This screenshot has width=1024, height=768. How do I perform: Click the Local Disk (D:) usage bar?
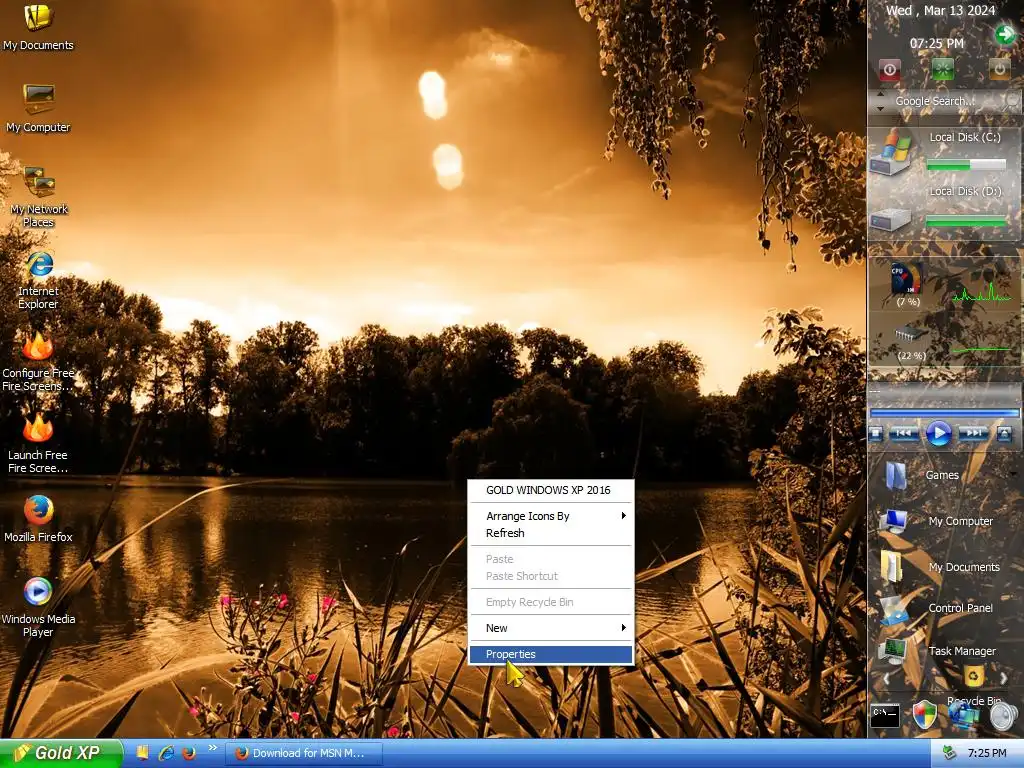pos(966,221)
